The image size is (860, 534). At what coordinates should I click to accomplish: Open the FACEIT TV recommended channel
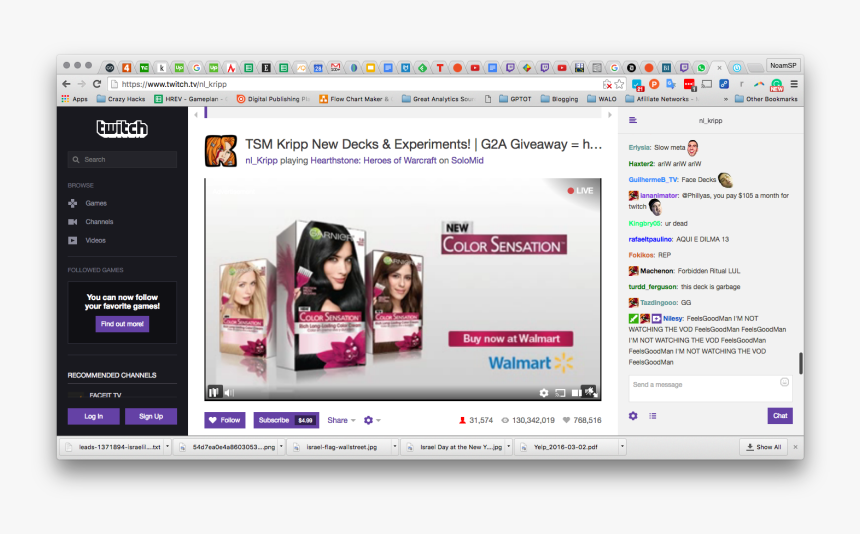pyautogui.click(x=105, y=395)
